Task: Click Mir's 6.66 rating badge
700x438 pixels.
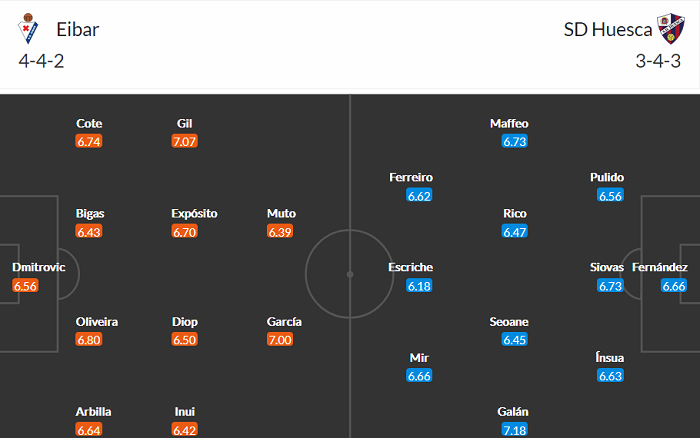Action: 419,375
